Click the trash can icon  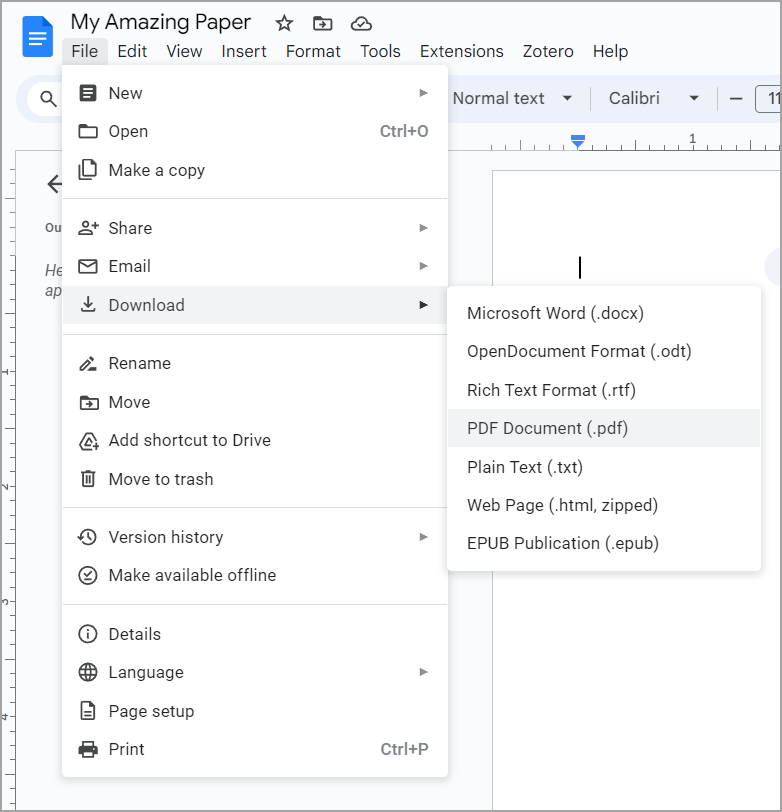[88, 478]
